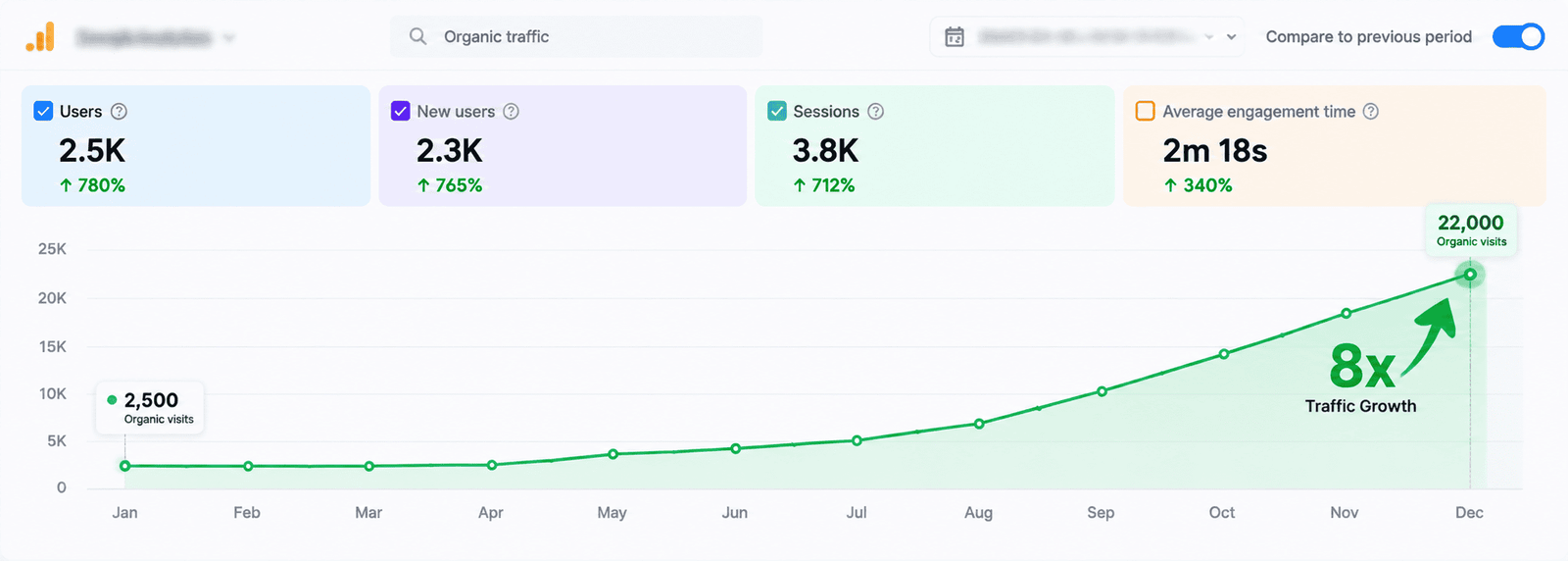
Task: Click the Traffic Growth caption
Action: point(1360,406)
